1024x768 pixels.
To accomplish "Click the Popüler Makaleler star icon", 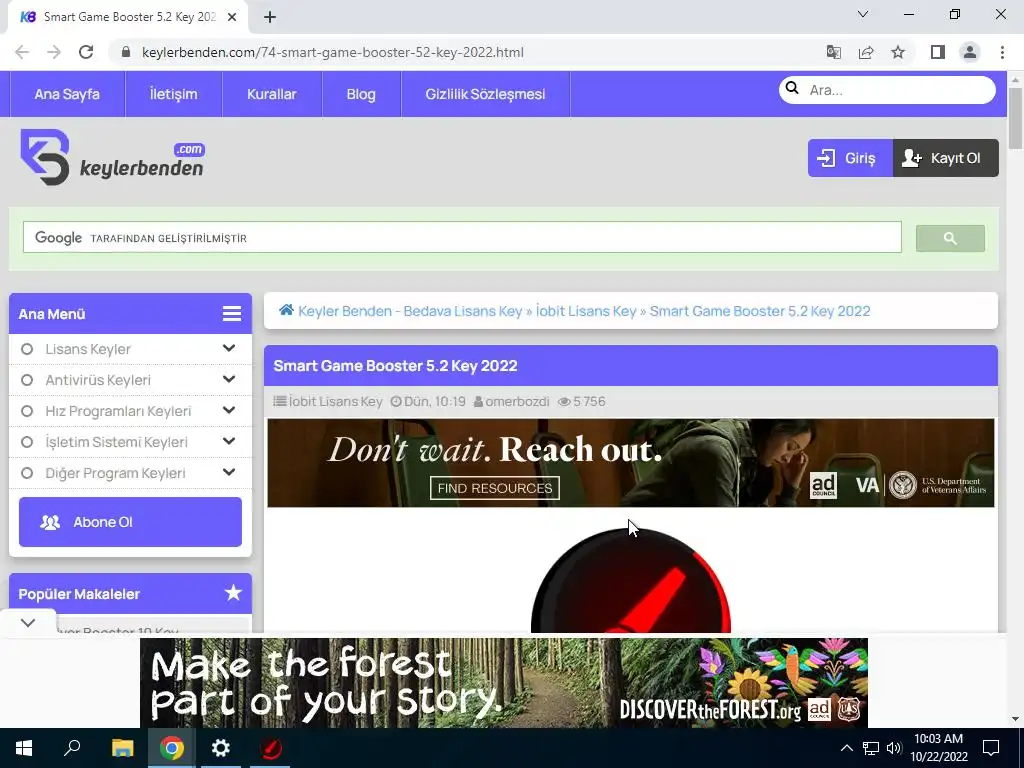I will click(x=233, y=593).
